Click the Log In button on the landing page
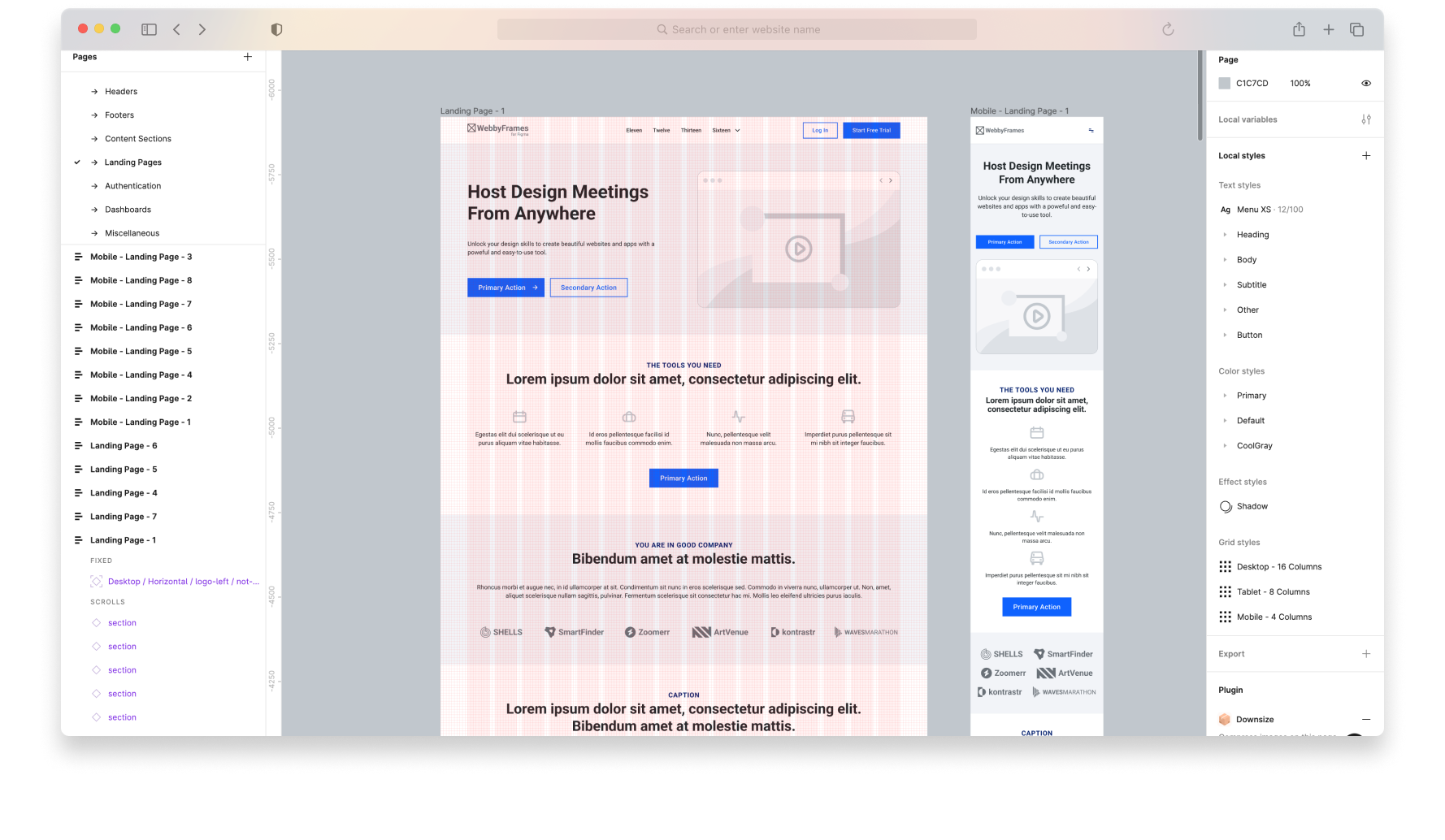Viewport: 1445px width, 840px height. pos(819,130)
